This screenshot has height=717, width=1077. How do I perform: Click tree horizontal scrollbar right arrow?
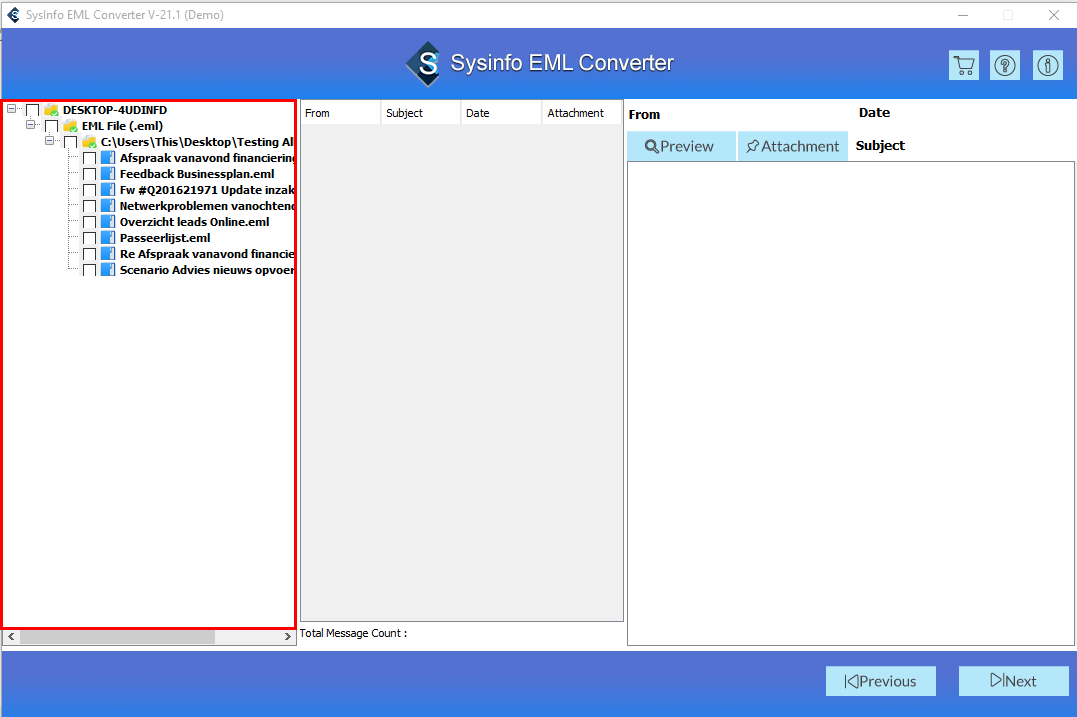click(288, 637)
